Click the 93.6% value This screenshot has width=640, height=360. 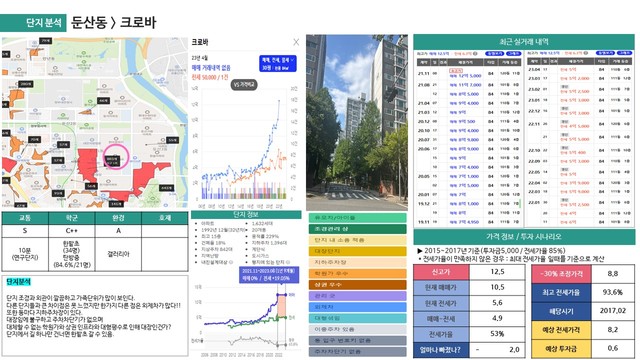coord(613,293)
